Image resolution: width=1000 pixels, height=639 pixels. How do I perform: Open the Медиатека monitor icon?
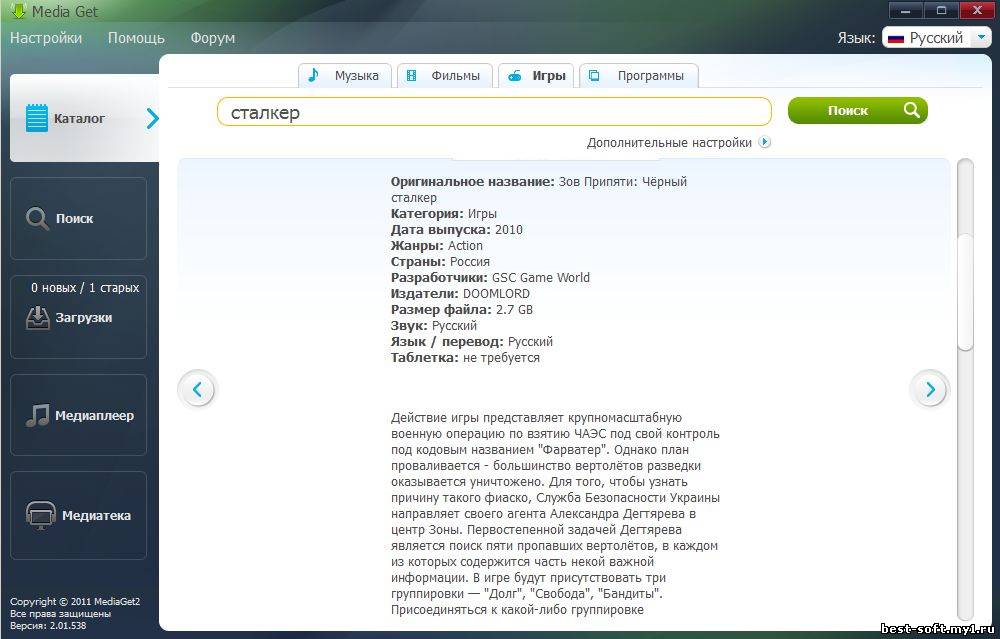click(40, 516)
